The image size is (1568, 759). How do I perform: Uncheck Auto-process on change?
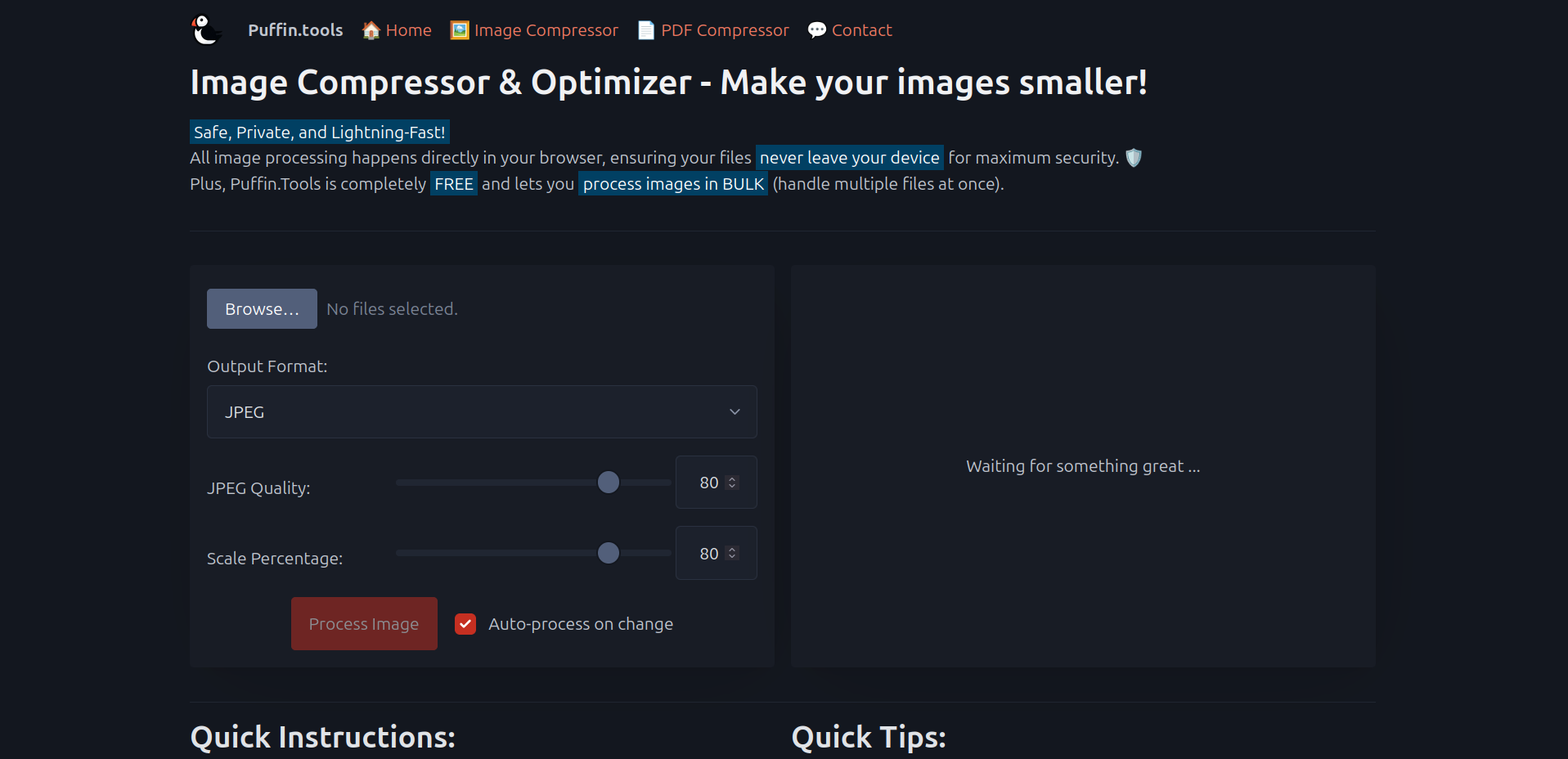point(465,623)
